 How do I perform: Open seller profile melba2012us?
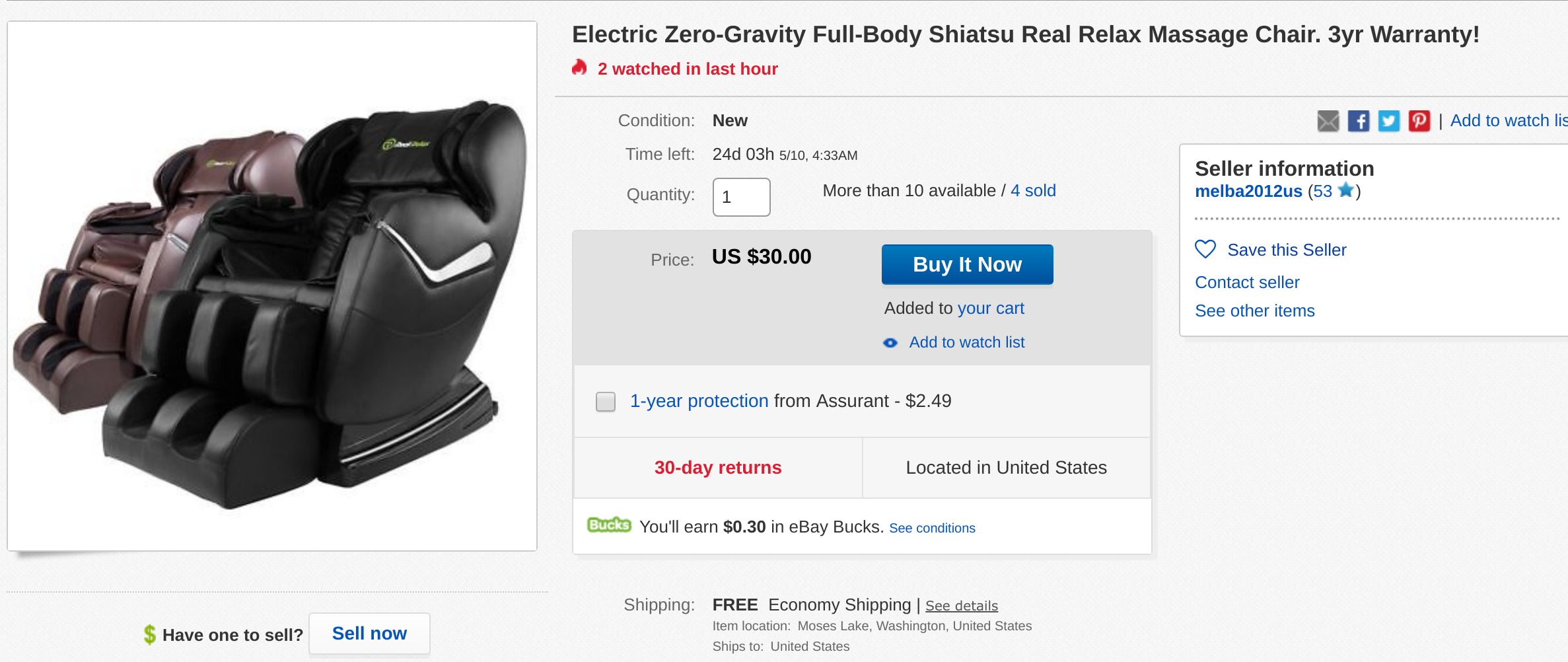[x=1248, y=192]
